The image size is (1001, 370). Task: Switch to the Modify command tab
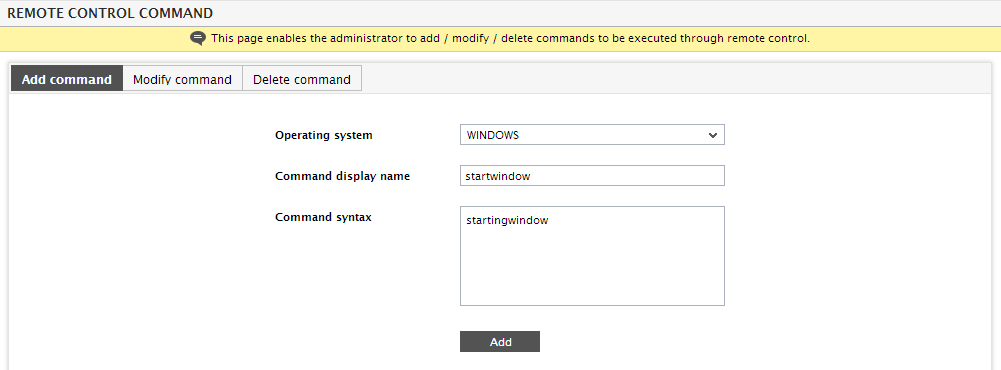pos(182,80)
